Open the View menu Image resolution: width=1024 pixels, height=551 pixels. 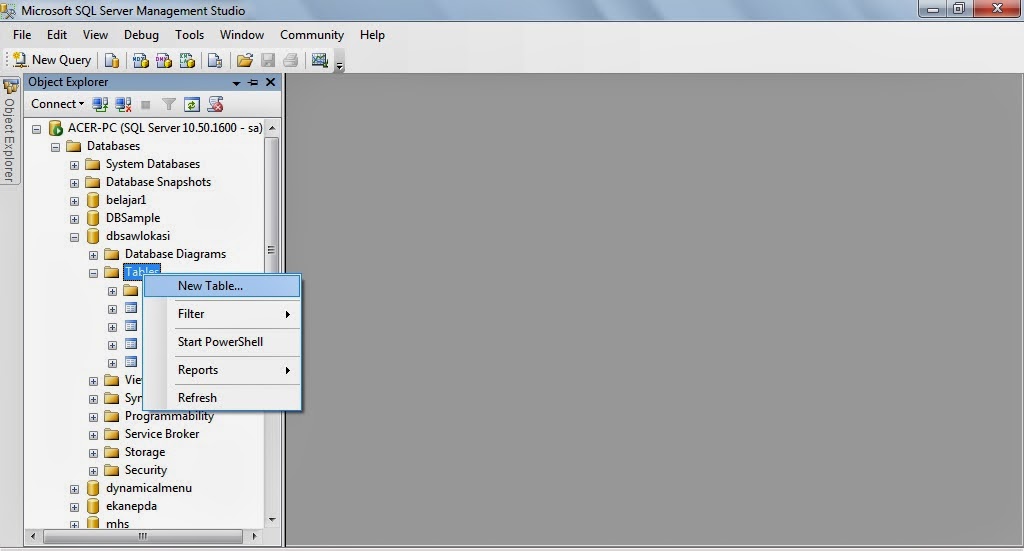click(x=95, y=35)
